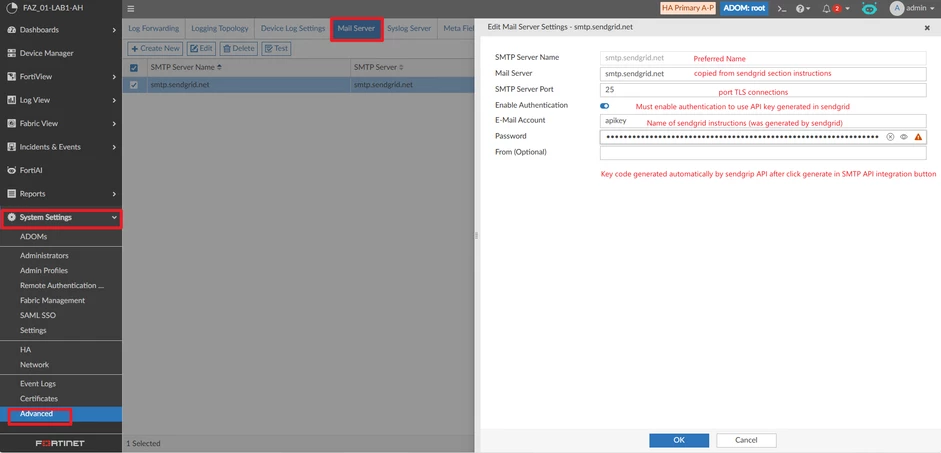
Task: Click the Incidents & Events sidebar icon
Action: click(x=11, y=147)
